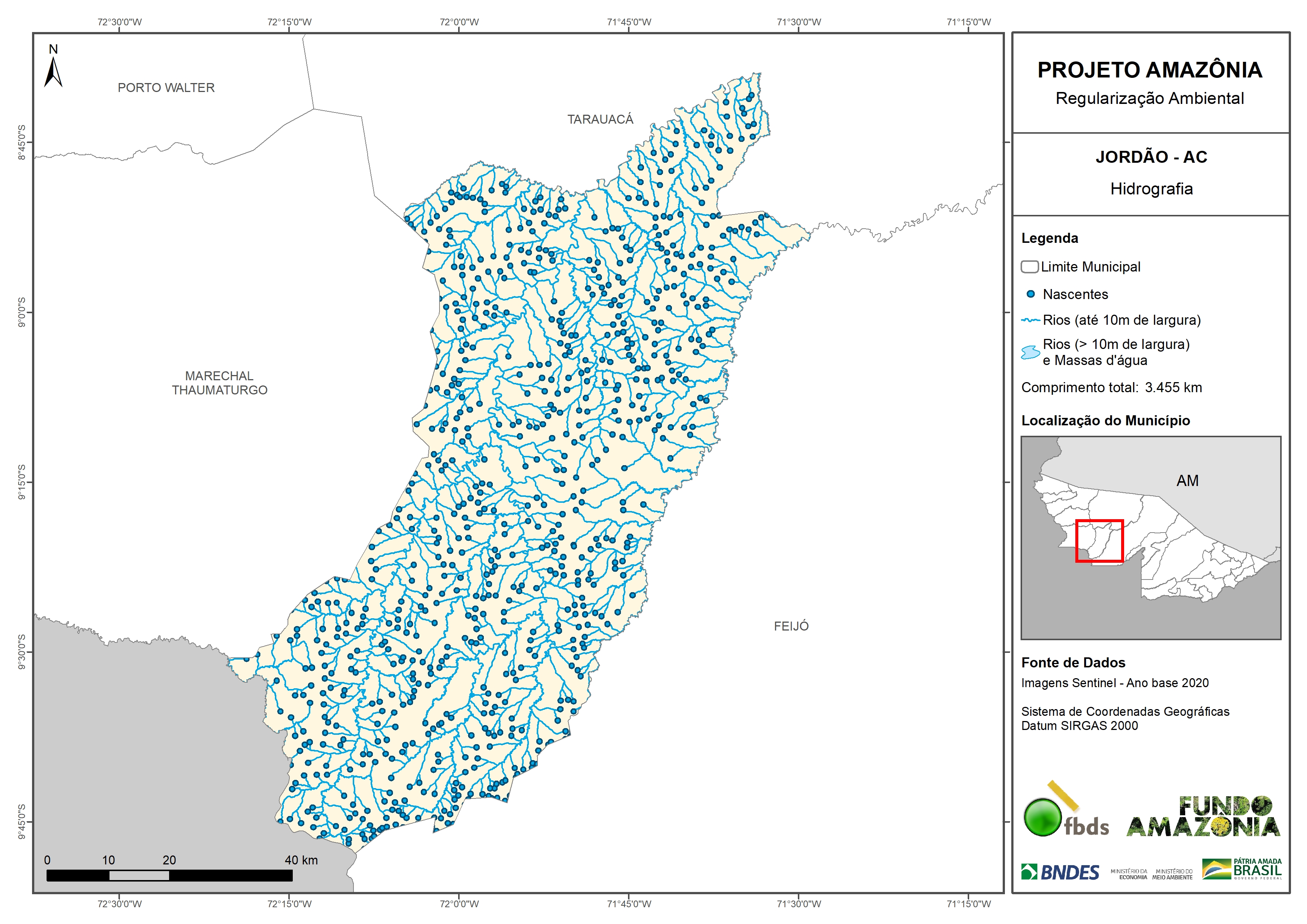Click the AM label in inset map

coord(1187,481)
